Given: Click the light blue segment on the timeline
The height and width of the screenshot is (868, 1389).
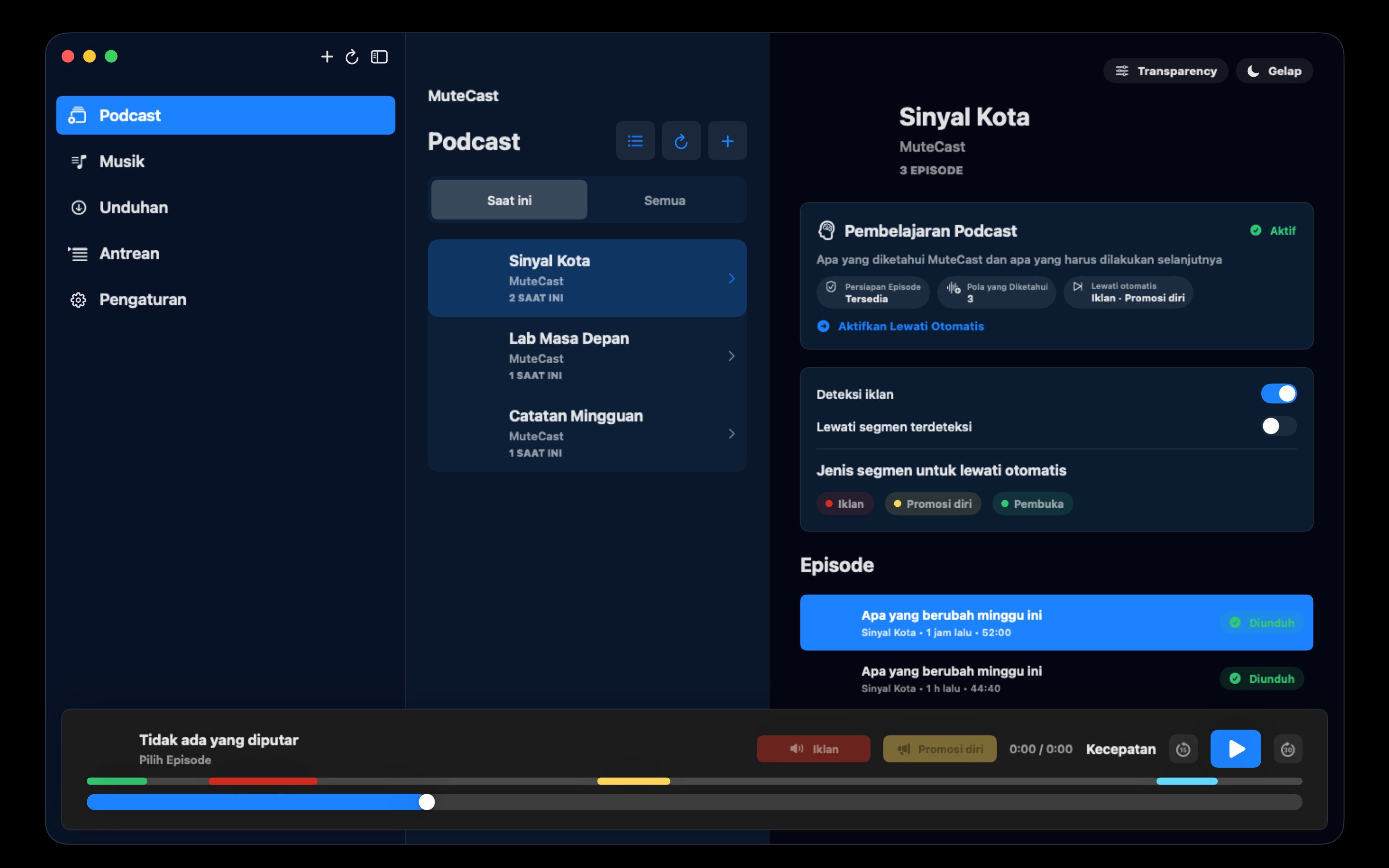Looking at the screenshot, I should (1187, 781).
